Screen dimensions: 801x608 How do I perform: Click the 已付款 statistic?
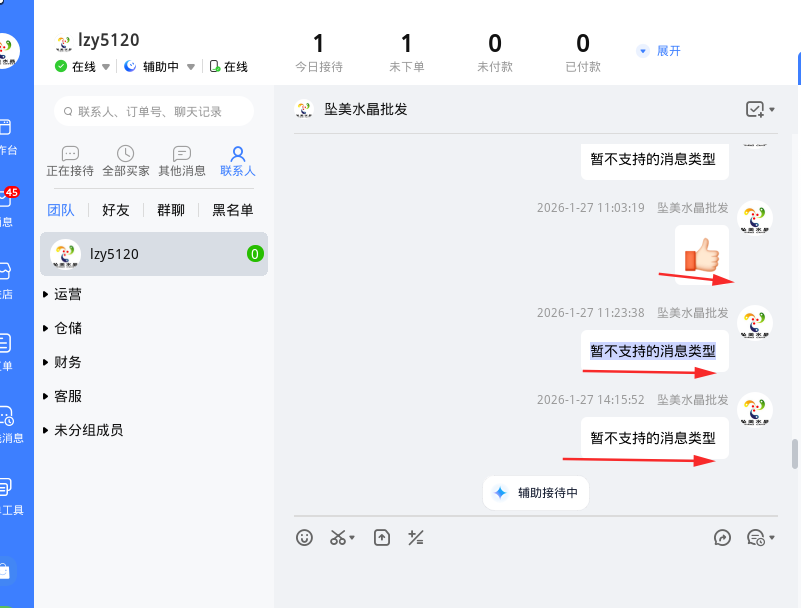(x=583, y=53)
